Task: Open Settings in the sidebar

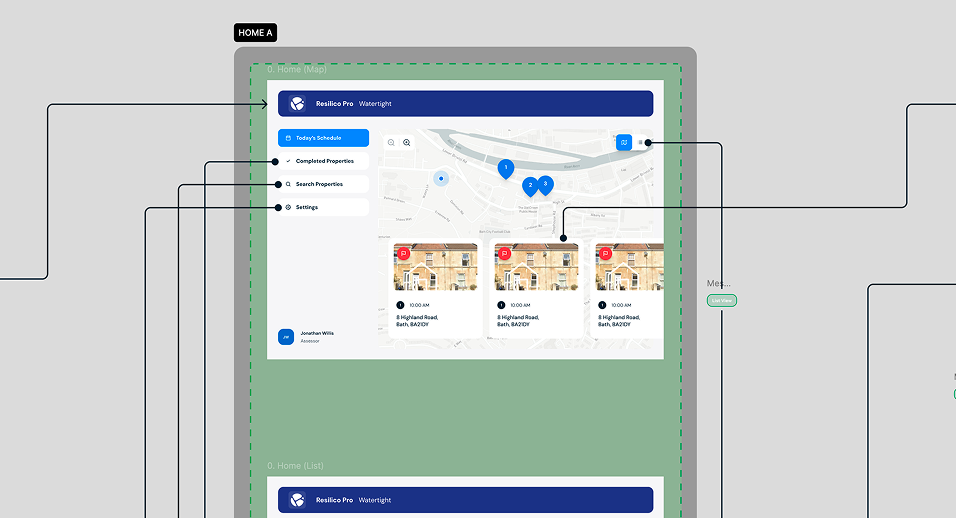Action: pos(323,207)
